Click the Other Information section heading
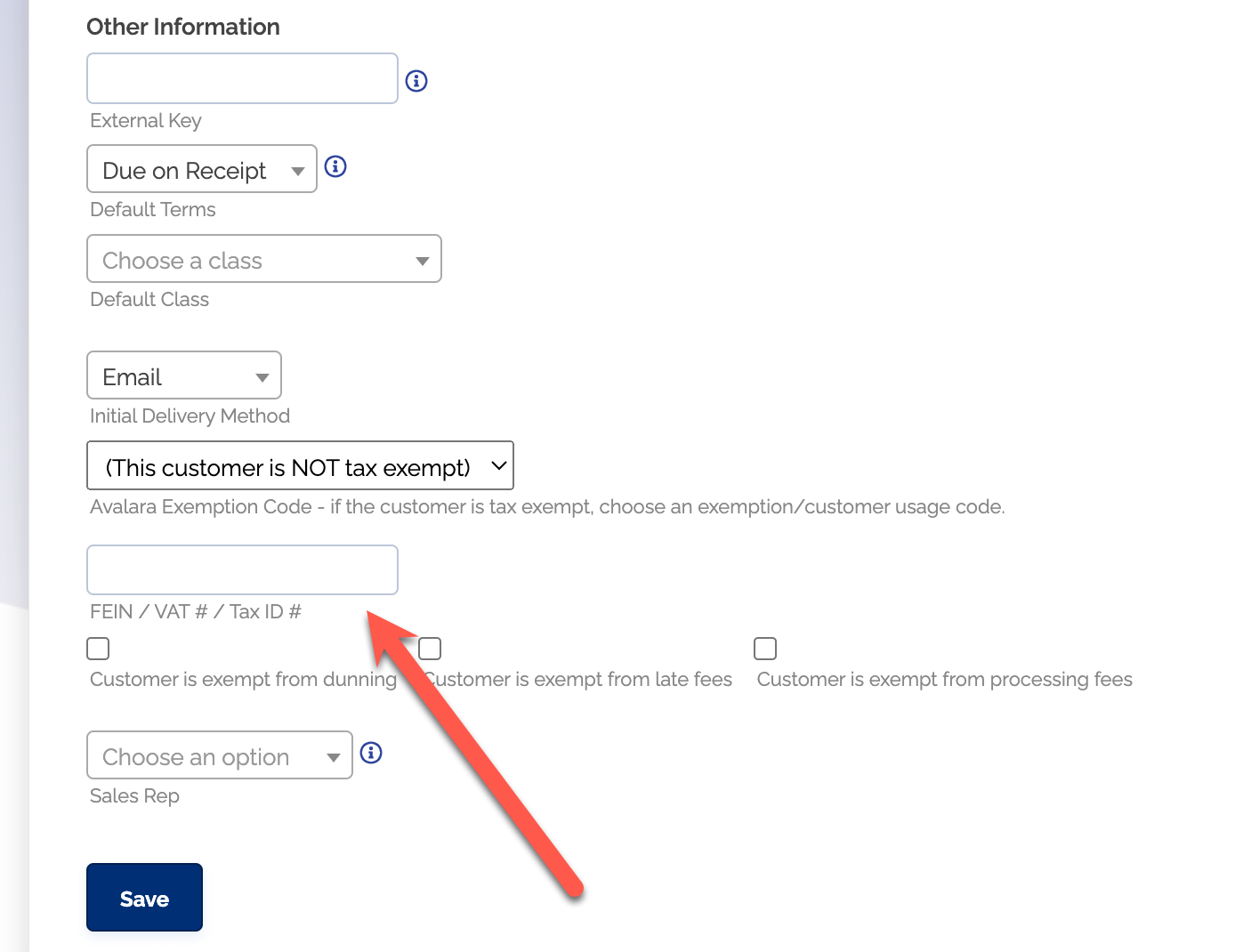1235x952 pixels. [x=183, y=27]
